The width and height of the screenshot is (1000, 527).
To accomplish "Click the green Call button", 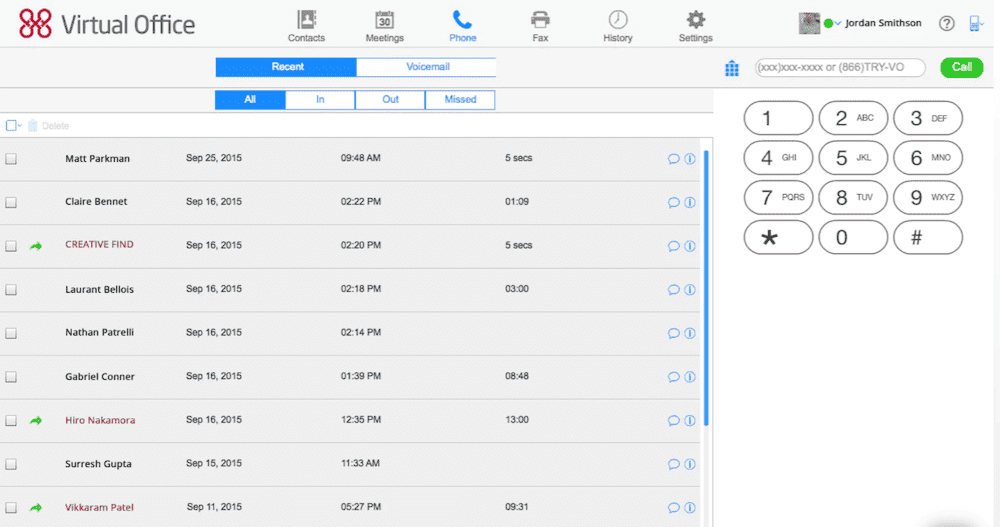I will click(962, 67).
